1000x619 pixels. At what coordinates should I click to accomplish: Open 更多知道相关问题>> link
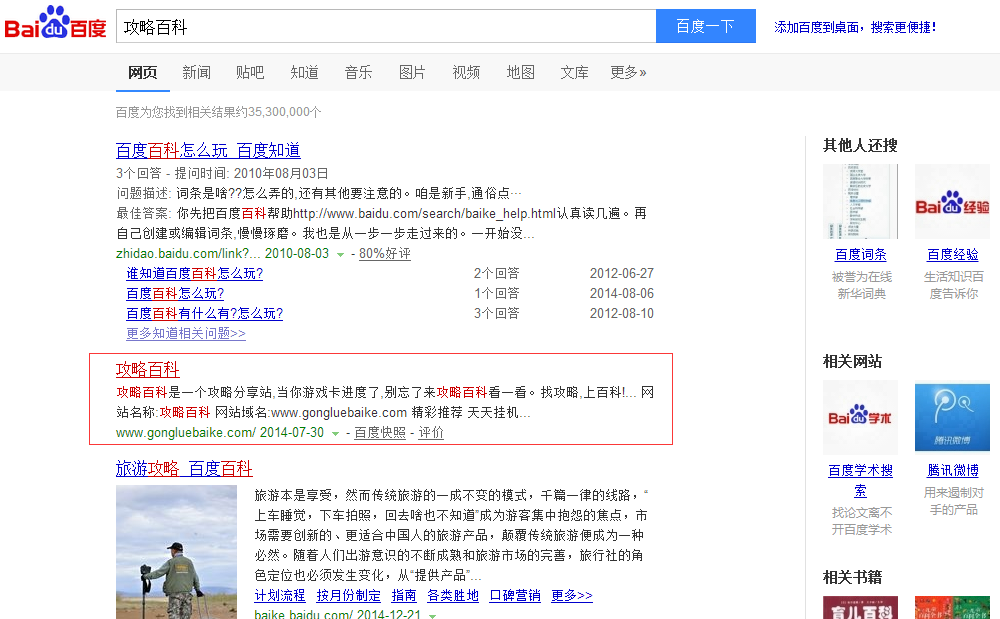click(x=186, y=333)
